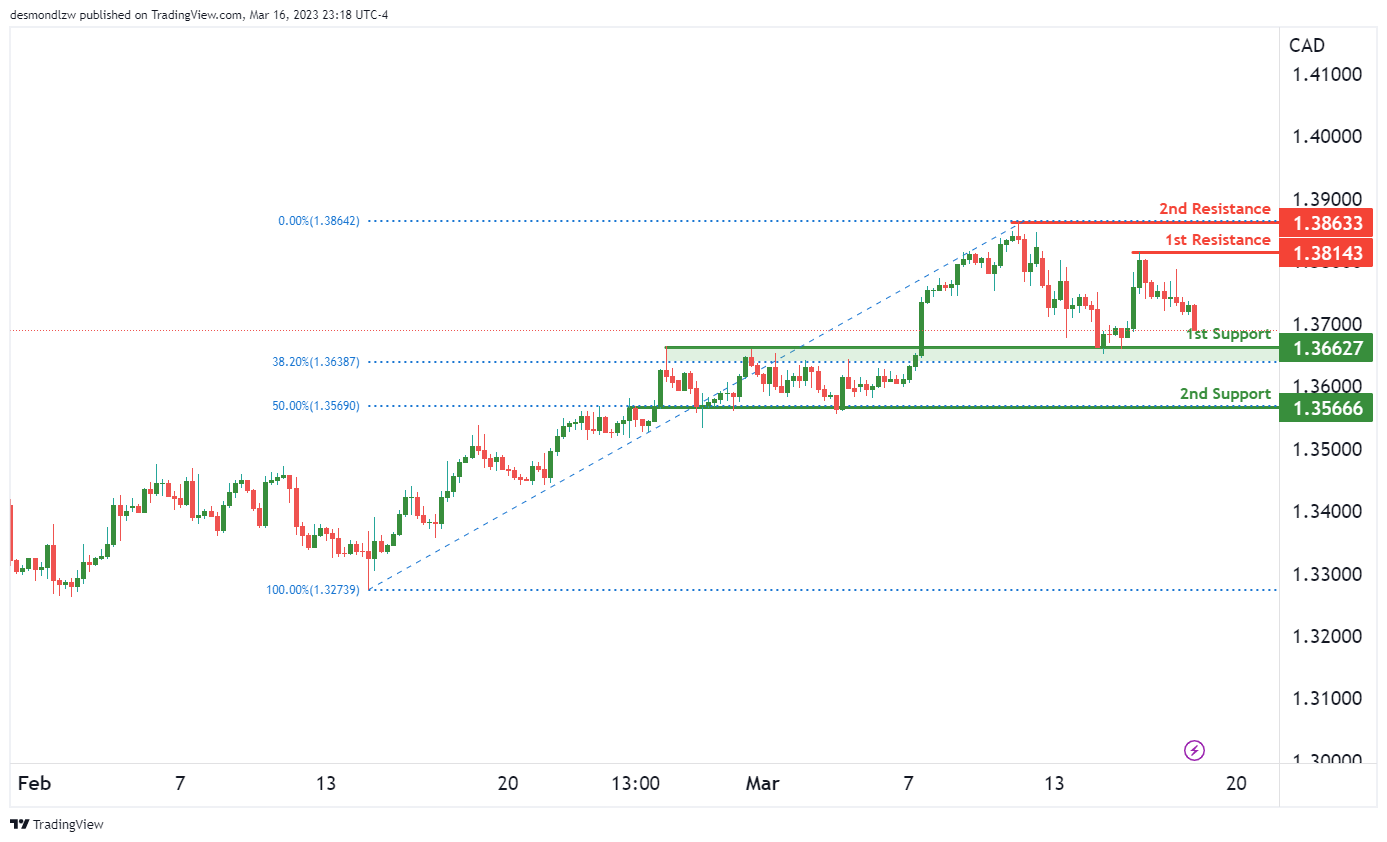Click the Feb label on the date axis

[34, 783]
